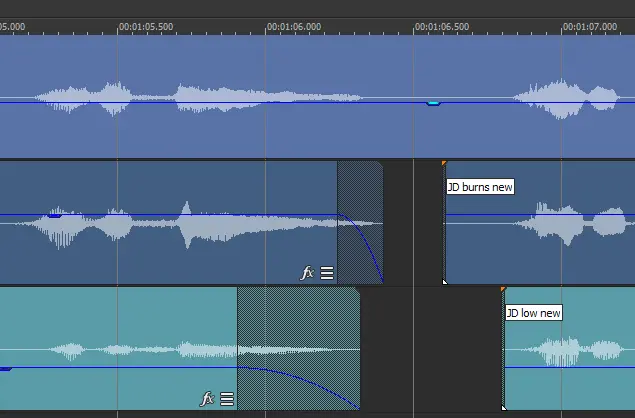Click bottom-left corner handle of 'JD low new' clip
635x418 pixels.
(504, 407)
